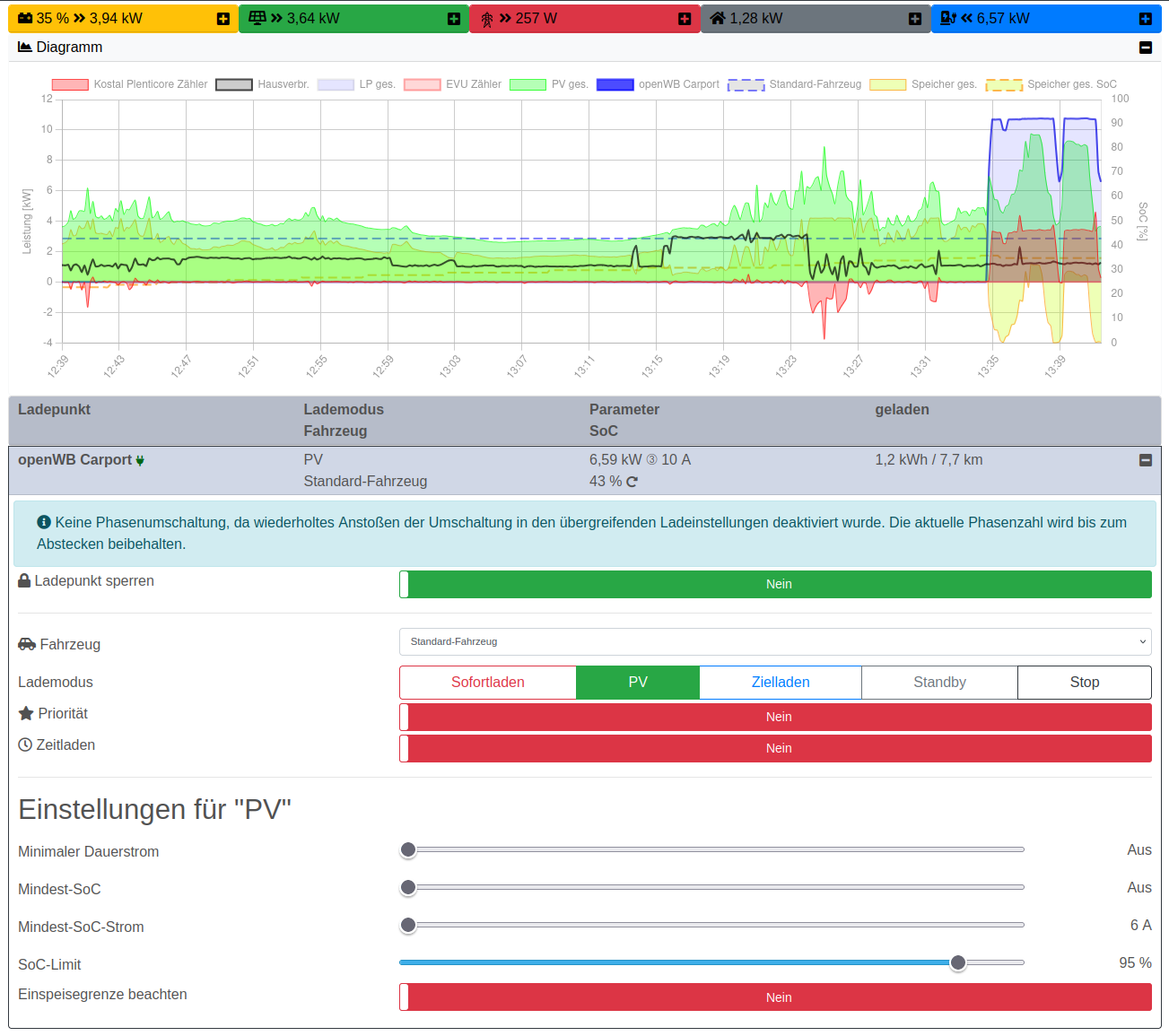This screenshot has width=1169, height=1036.
Task: Expand the grid 257 W card
Action: click(x=685, y=19)
